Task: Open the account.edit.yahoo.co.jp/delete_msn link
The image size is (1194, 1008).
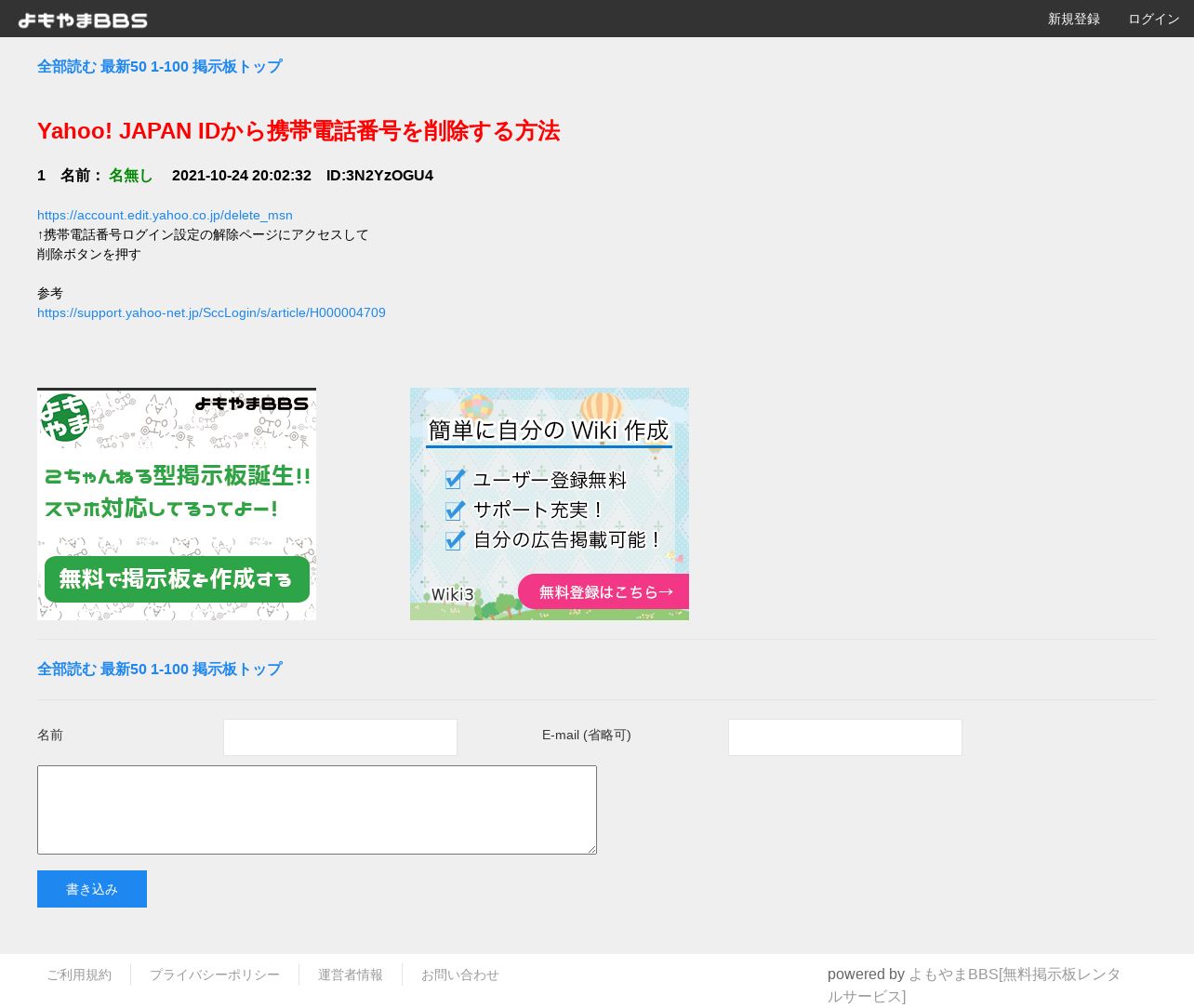Action: (165, 215)
